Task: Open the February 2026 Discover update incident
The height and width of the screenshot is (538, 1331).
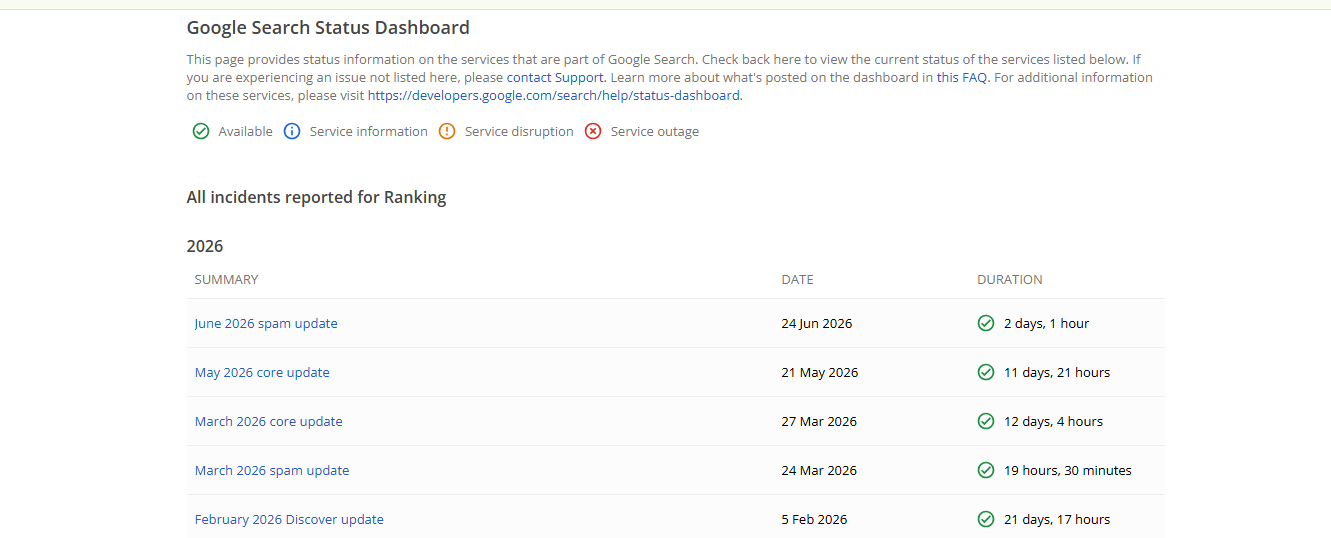Action: (x=289, y=519)
